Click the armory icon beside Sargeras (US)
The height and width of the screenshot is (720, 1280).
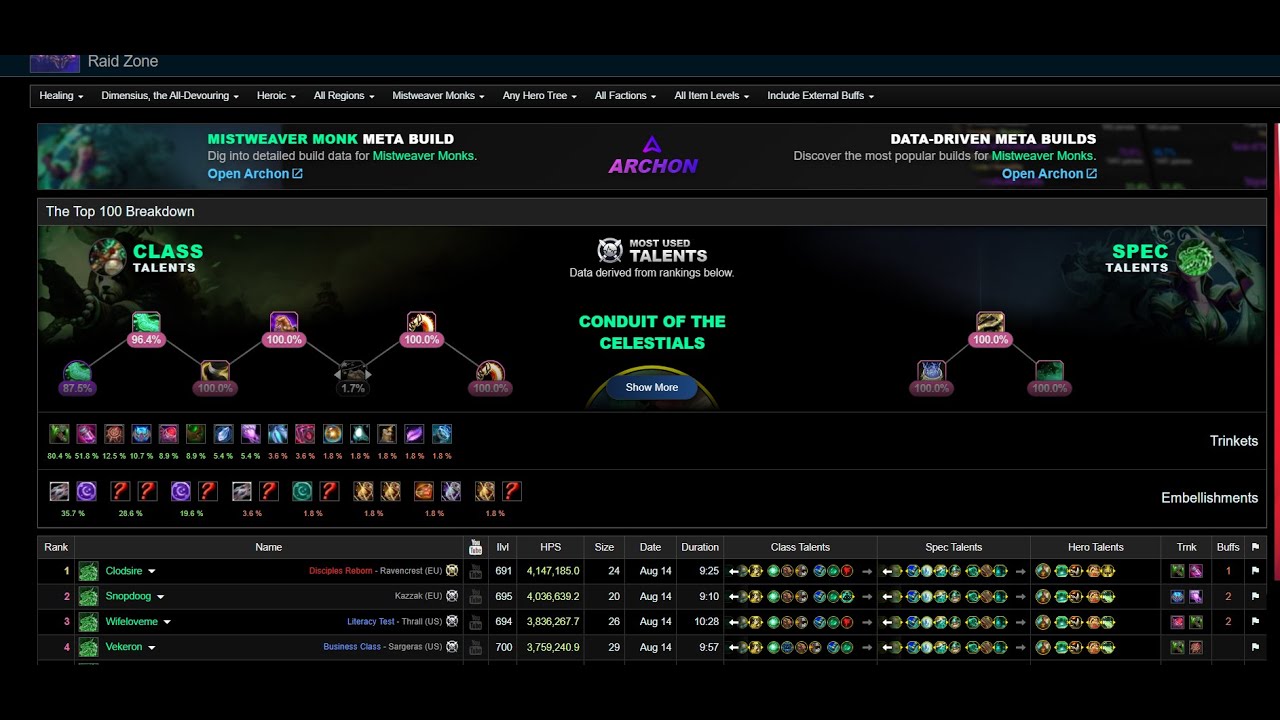tap(452, 646)
